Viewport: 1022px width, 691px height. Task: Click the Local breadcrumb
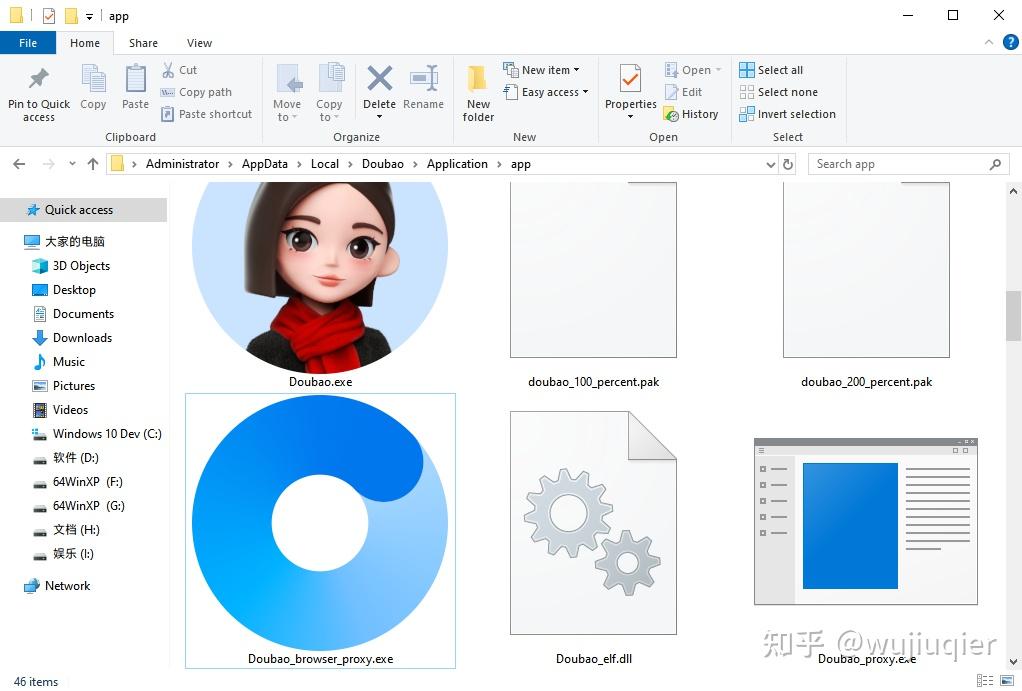point(325,164)
